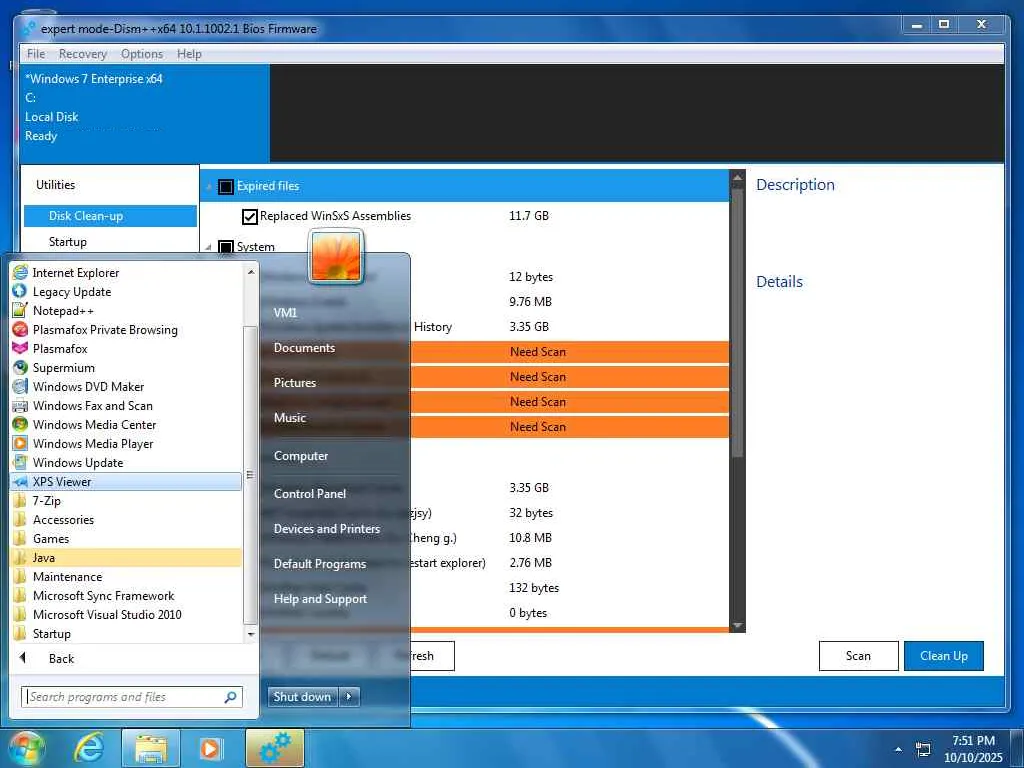Click the search magnifier icon in the Start menu
Viewport: 1024px width, 768px height.
231,697
